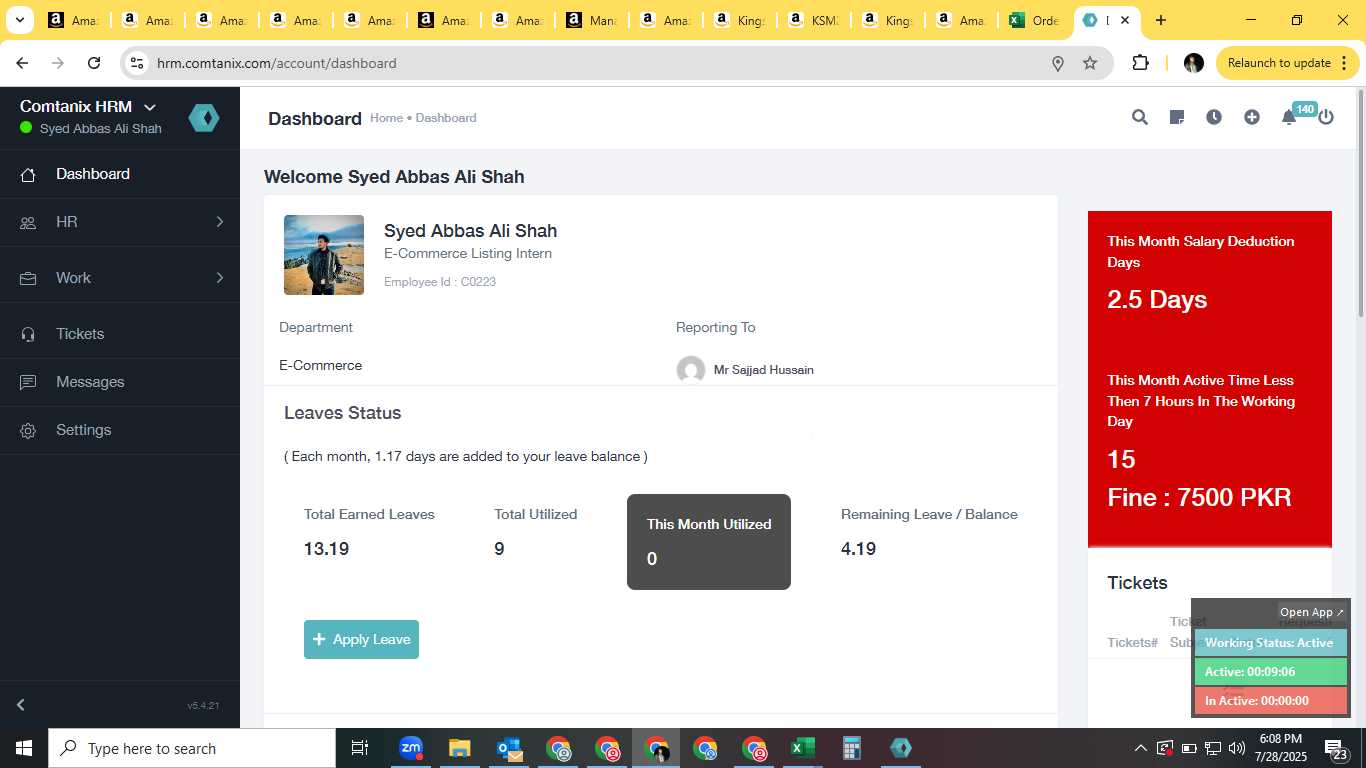The height and width of the screenshot is (768, 1366).
Task: Open Excel from the taskbar
Action: 802,748
